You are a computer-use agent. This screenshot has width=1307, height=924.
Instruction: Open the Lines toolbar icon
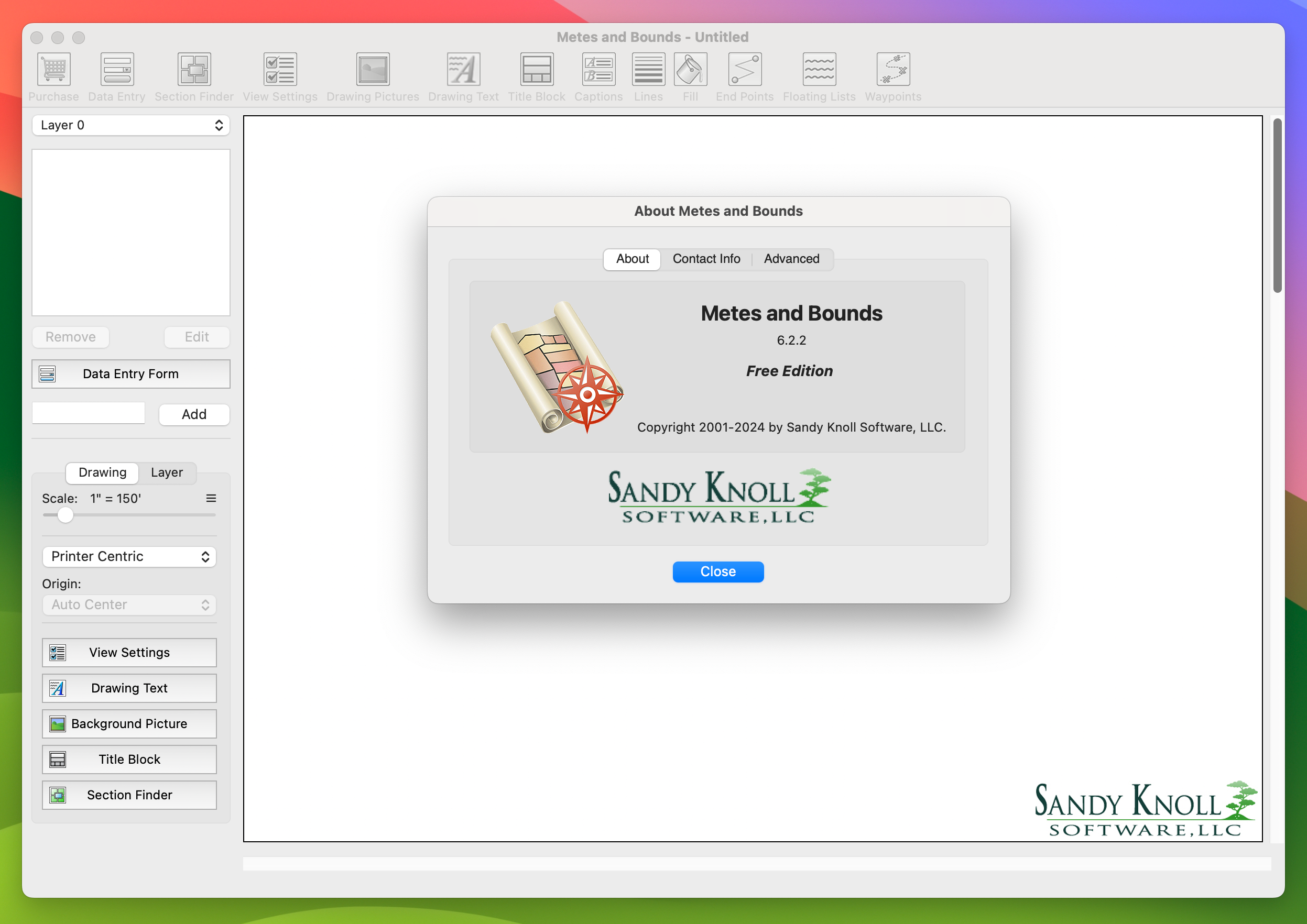click(648, 70)
